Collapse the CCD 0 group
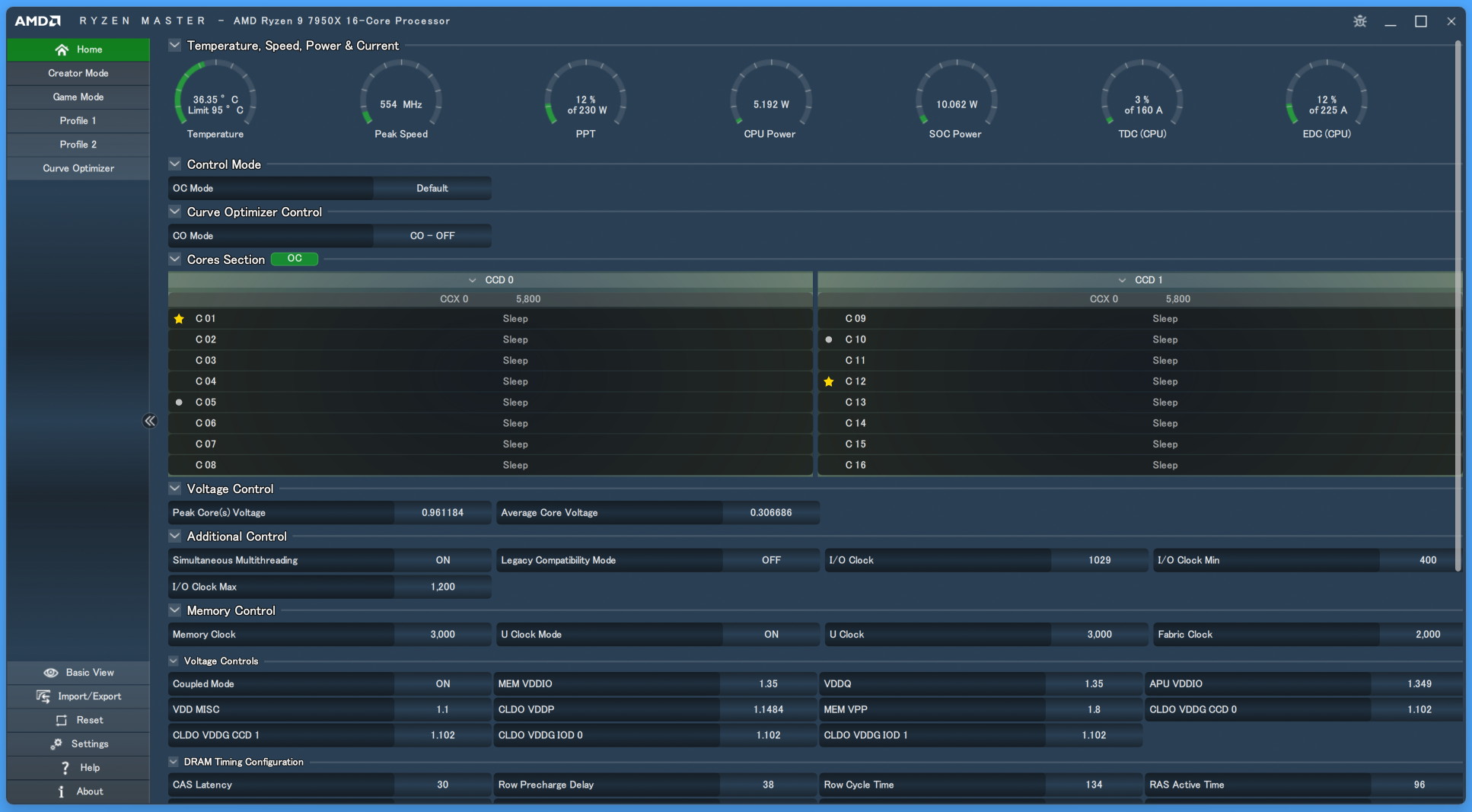 473,280
